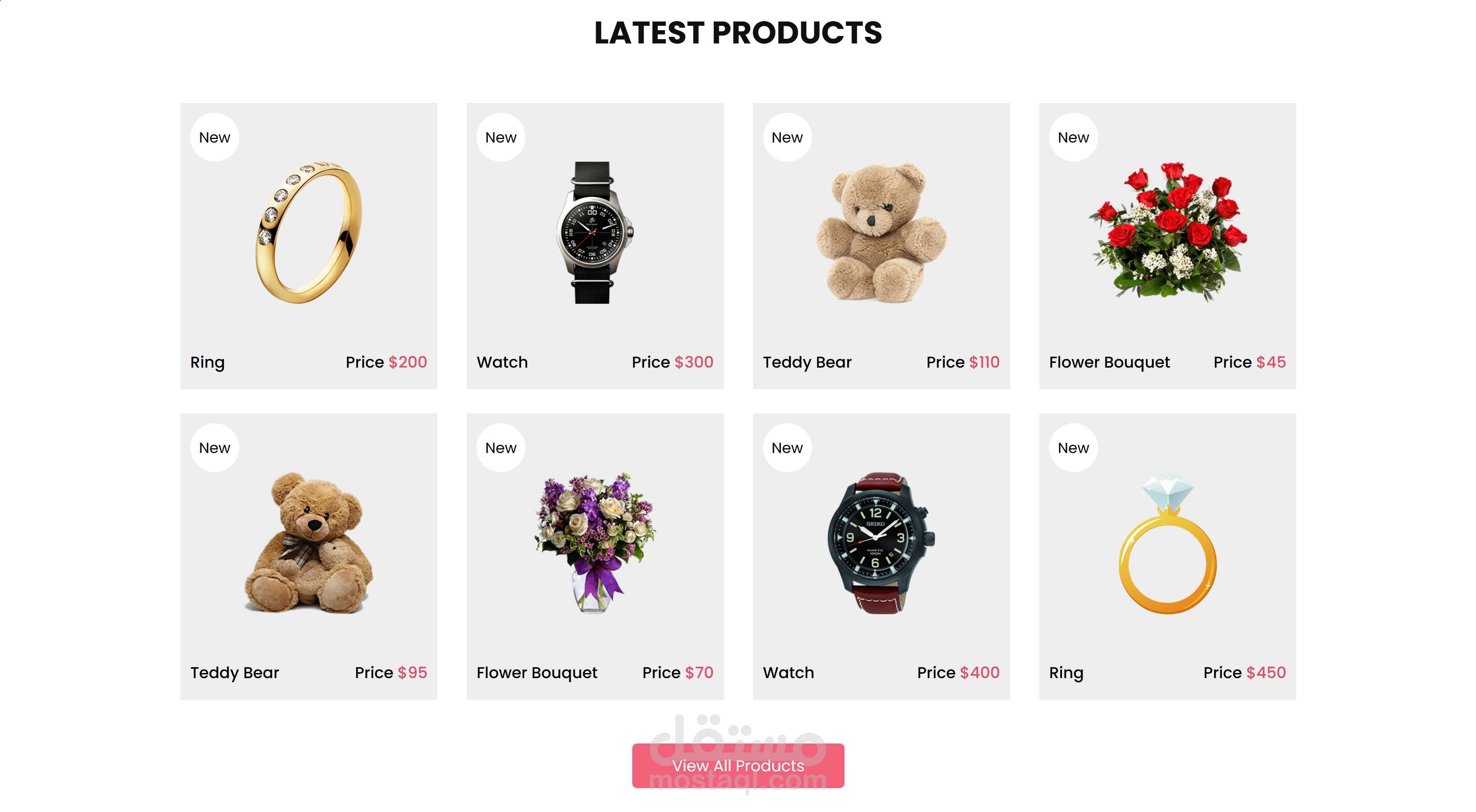Image resolution: width=1476 pixels, height=812 pixels.
Task: Click the New badge on $200 Ring
Action: click(214, 137)
